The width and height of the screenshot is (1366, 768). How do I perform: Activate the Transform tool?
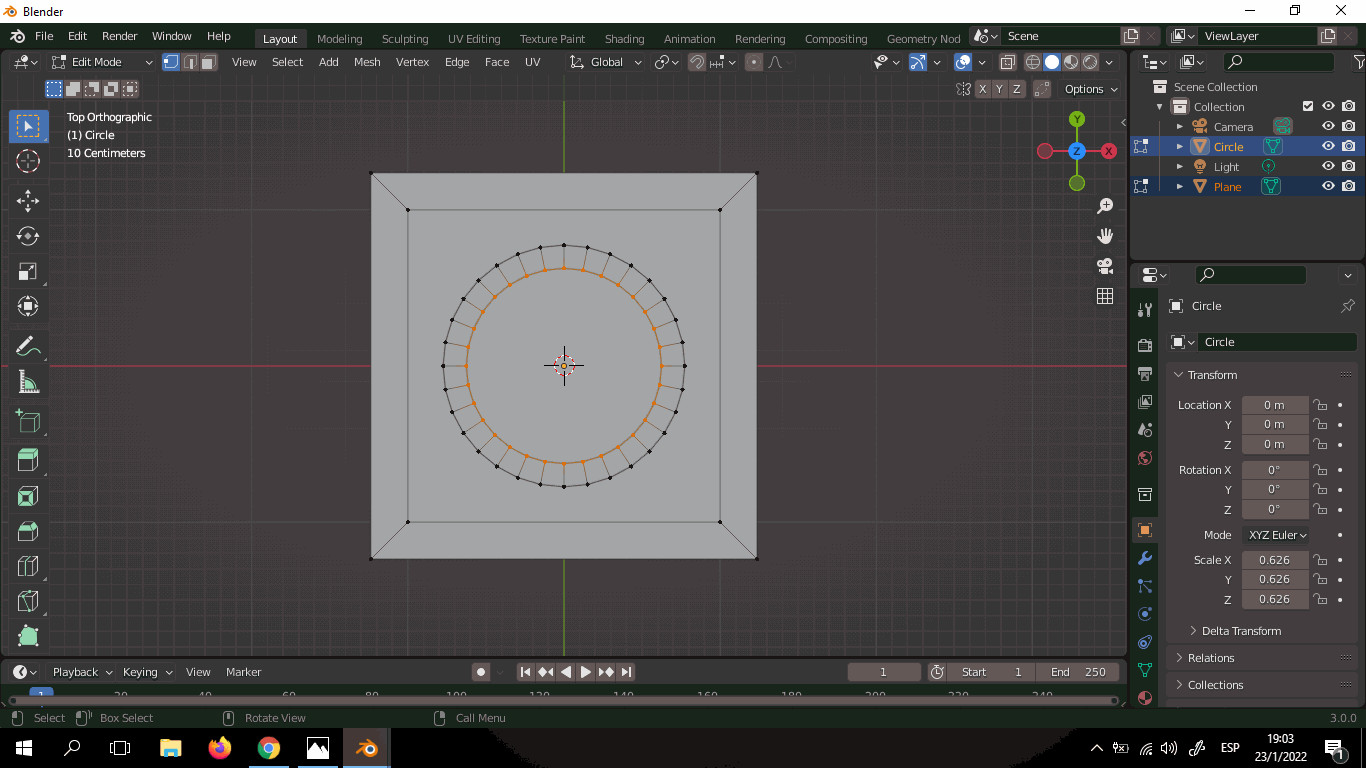[x=28, y=306]
